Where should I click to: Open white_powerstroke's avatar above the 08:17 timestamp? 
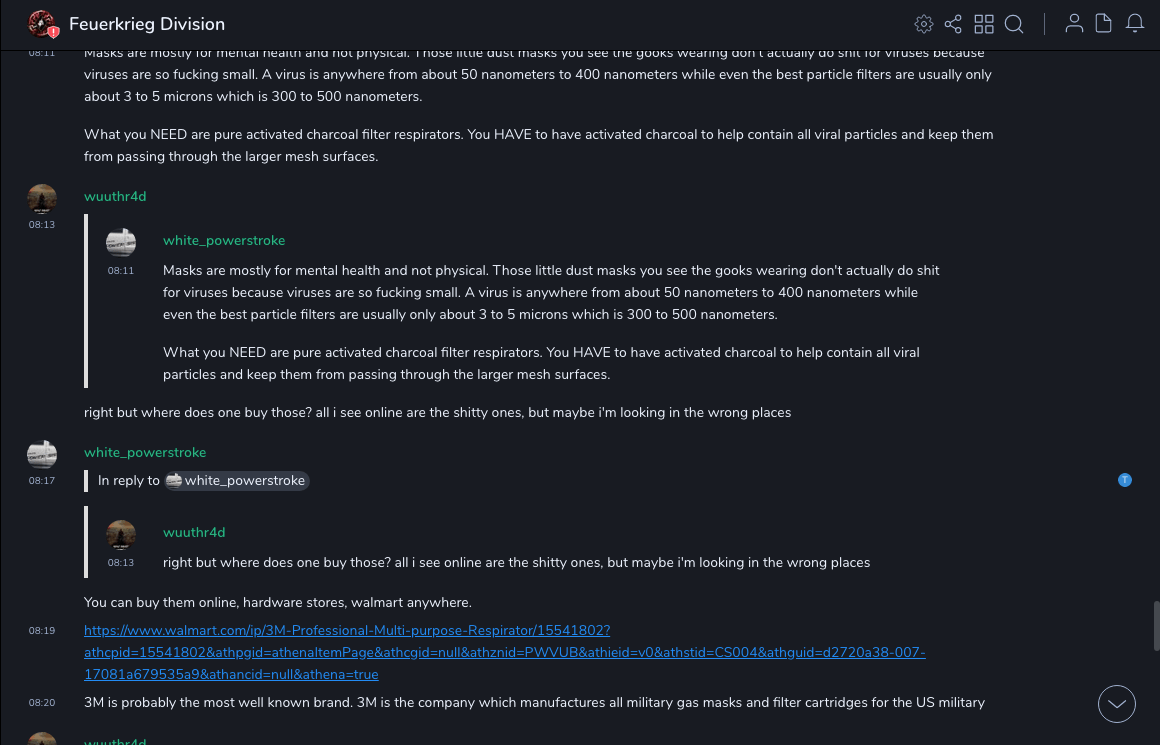(x=42, y=455)
